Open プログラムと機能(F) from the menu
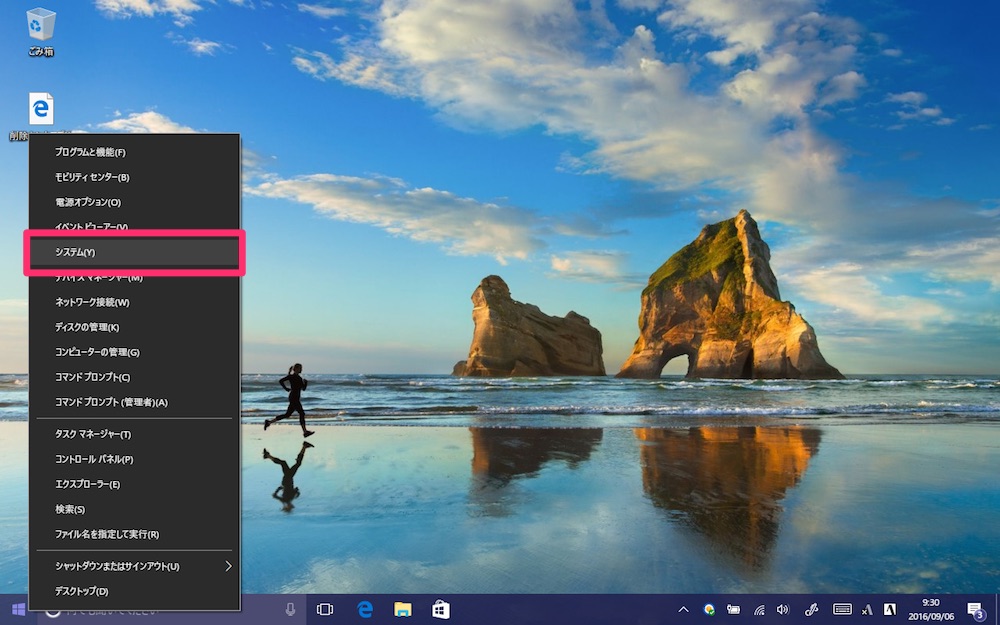The height and width of the screenshot is (625, 1000). (135, 152)
